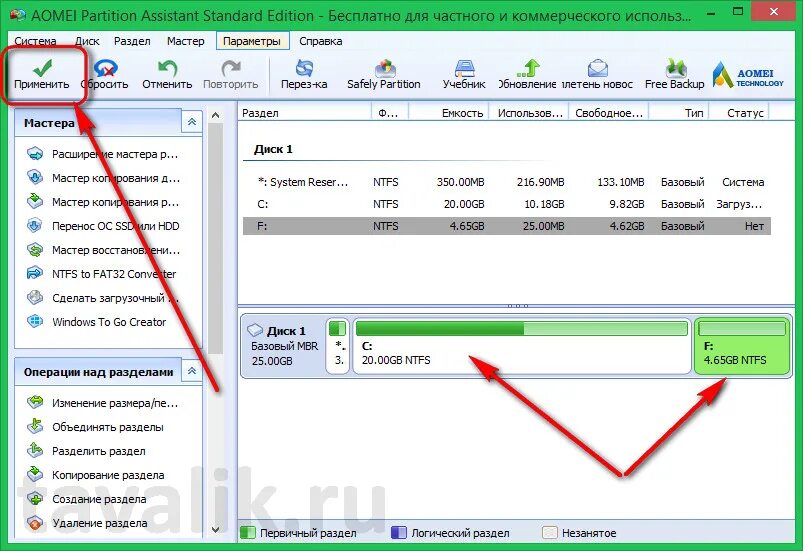Open the Диск menu
The width and height of the screenshot is (803, 551).
pos(87,41)
